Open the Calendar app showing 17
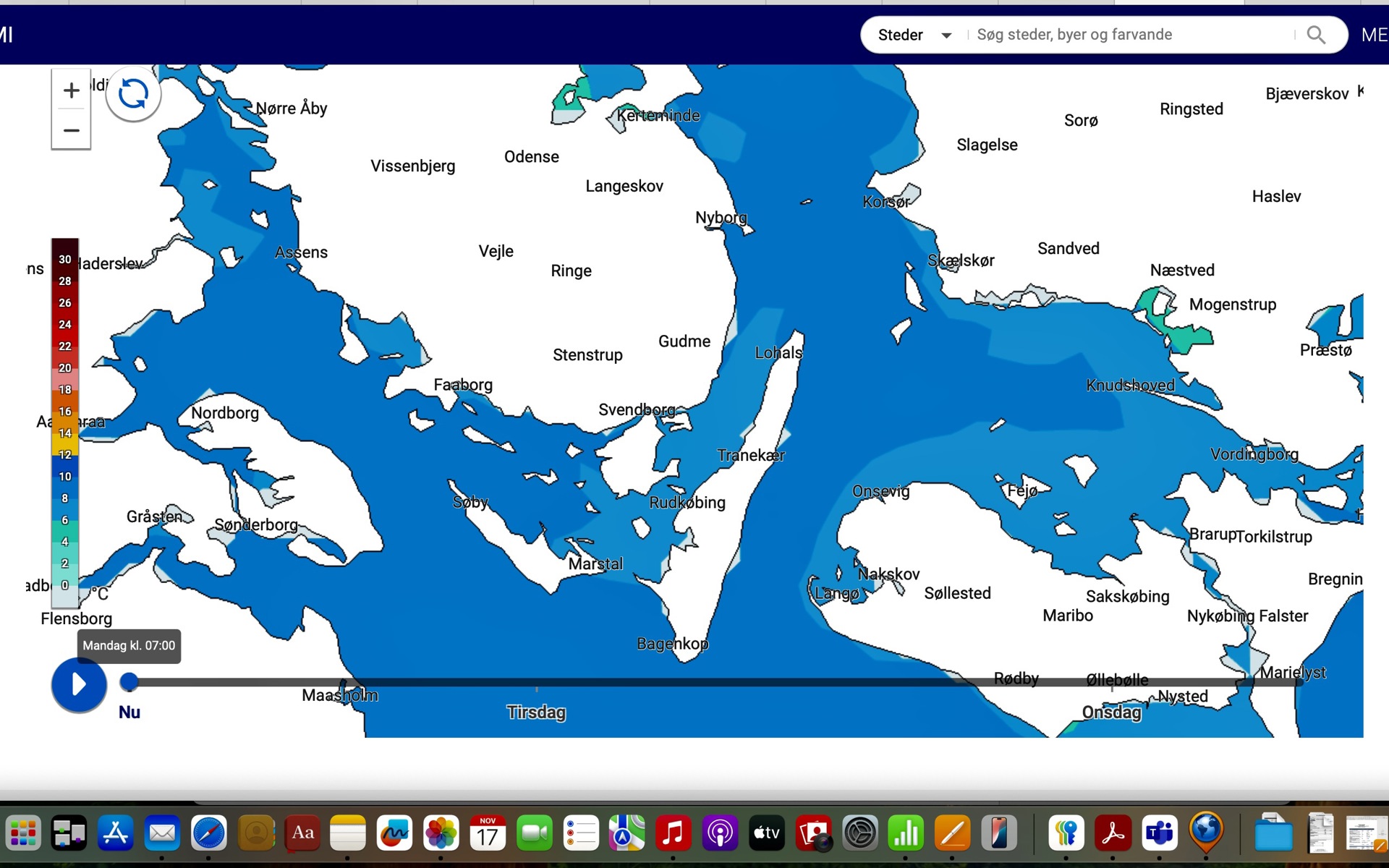This screenshot has width=1389, height=868. 488,834
